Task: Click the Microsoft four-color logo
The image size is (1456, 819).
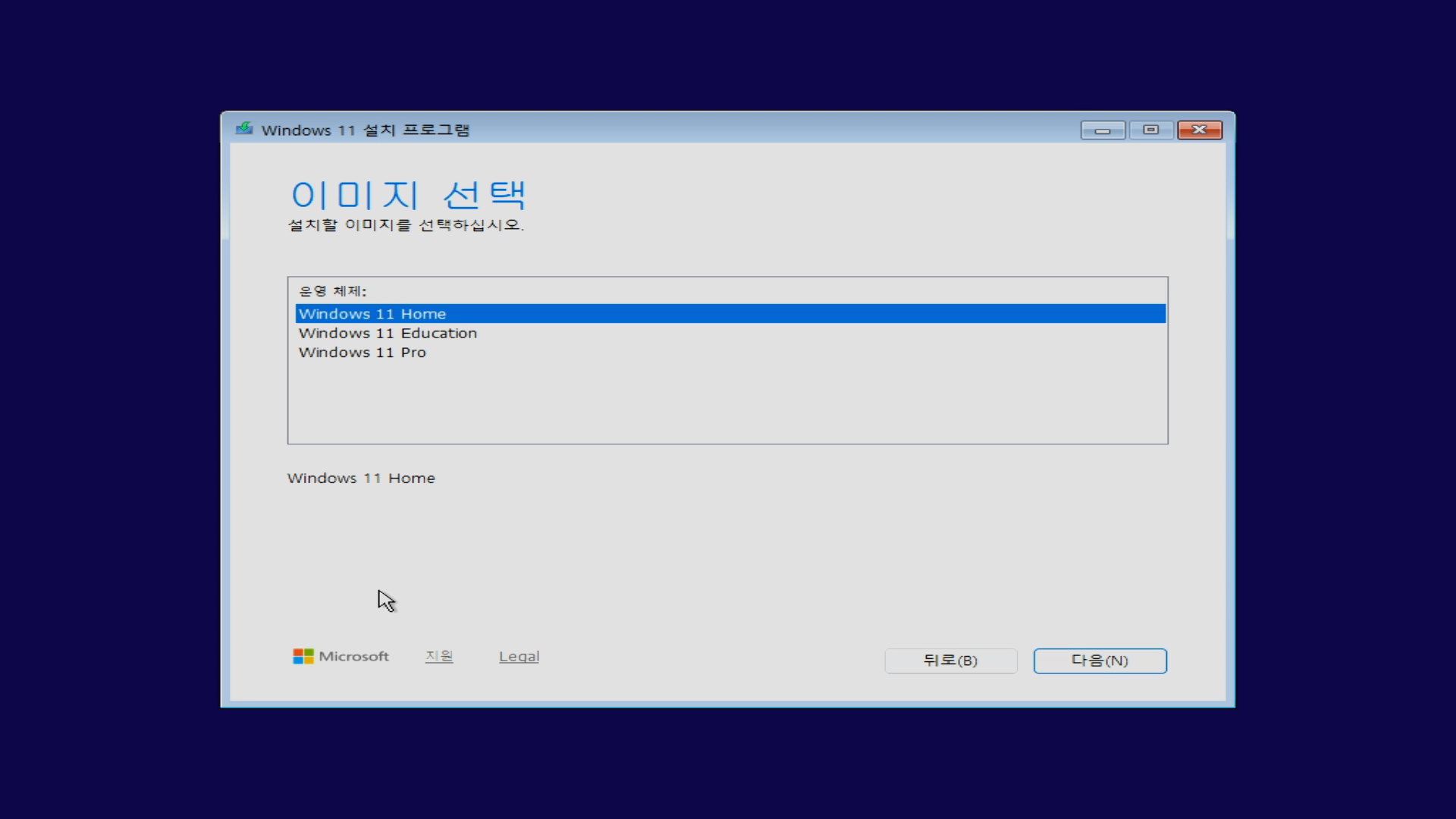Action: click(x=303, y=657)
